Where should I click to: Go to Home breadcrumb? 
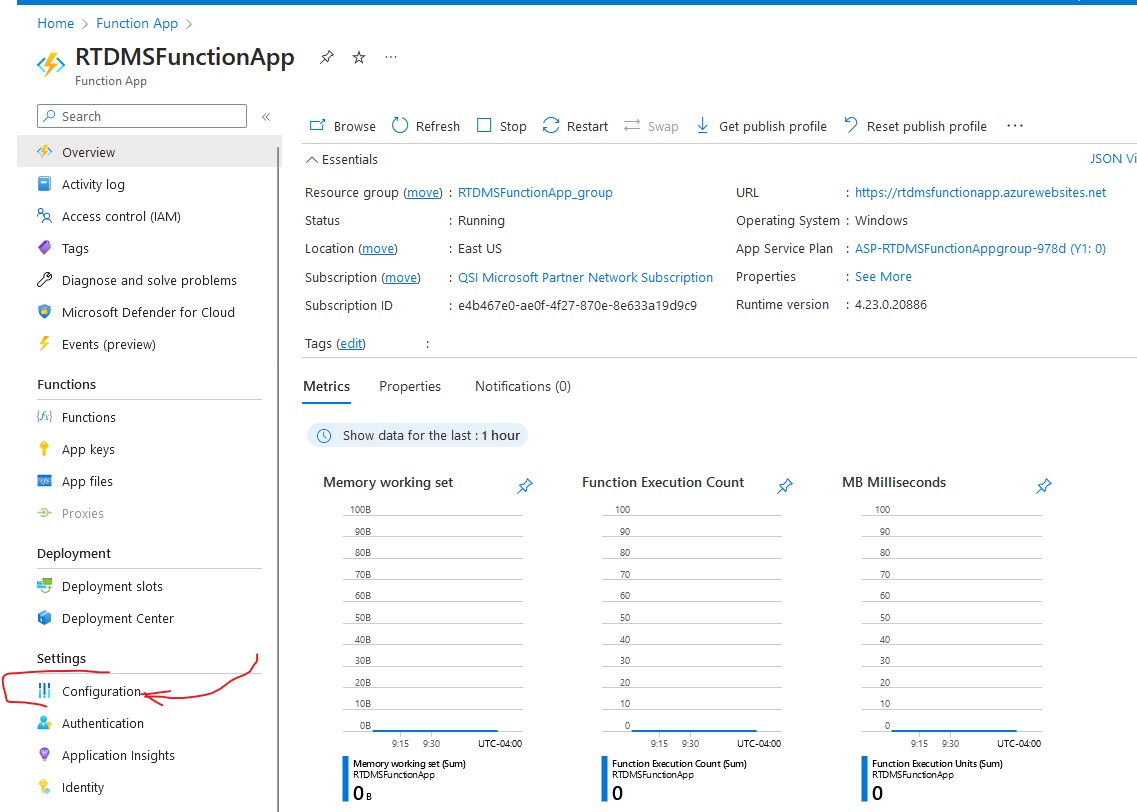coord(56,23)
